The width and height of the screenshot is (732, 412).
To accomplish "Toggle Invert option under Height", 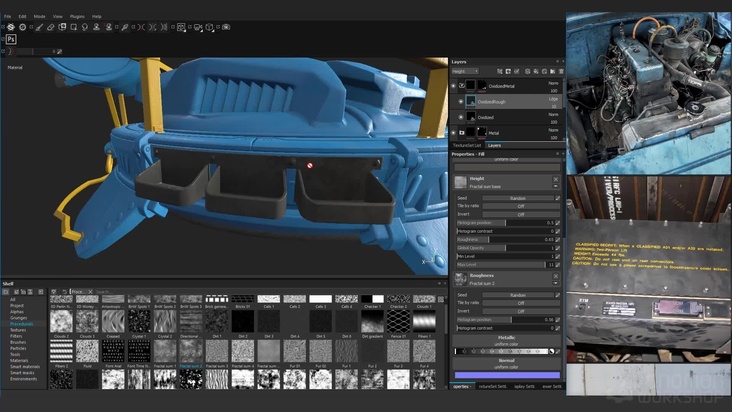I will (x=520, y=214).
